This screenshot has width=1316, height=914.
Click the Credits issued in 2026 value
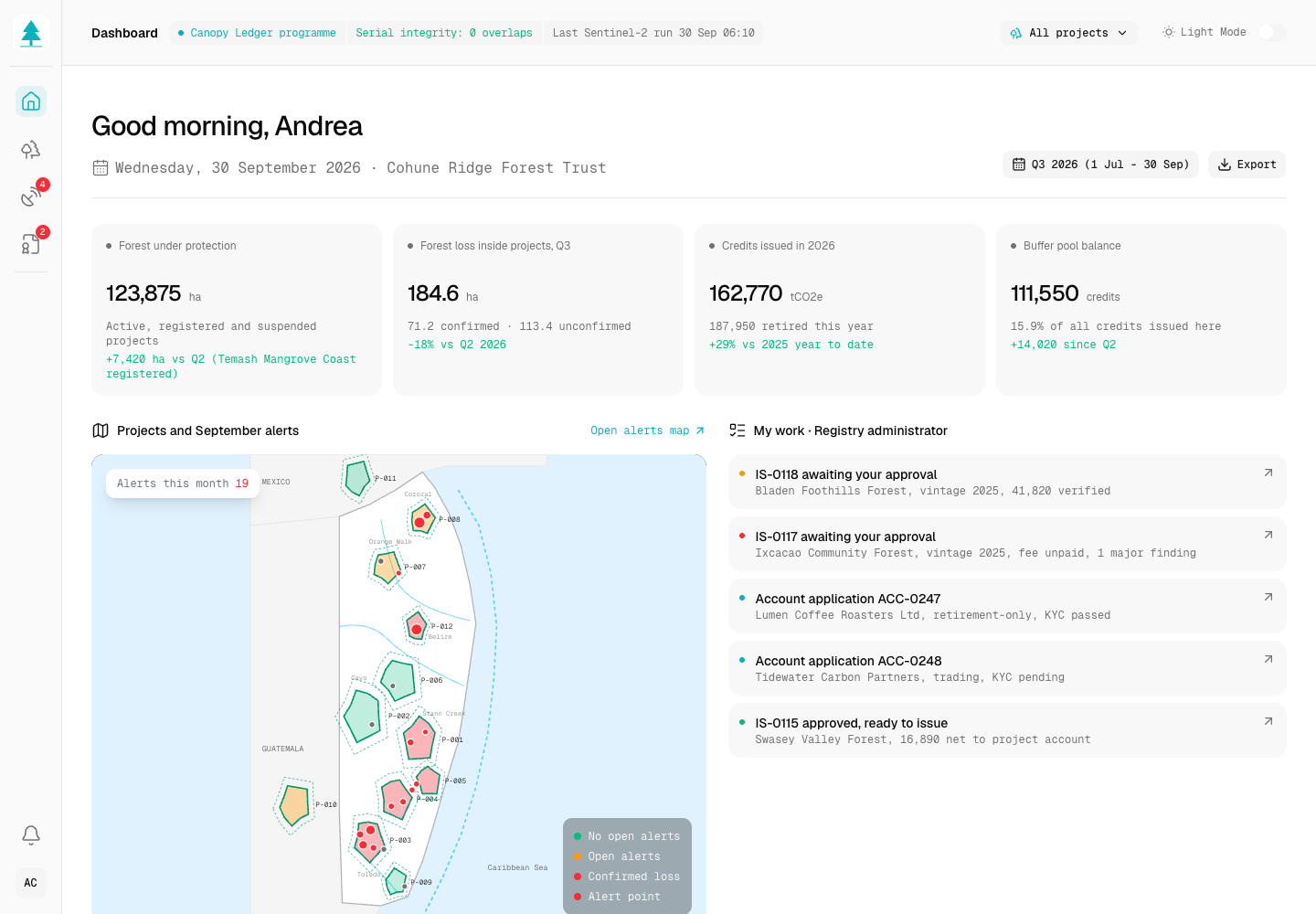746,293
